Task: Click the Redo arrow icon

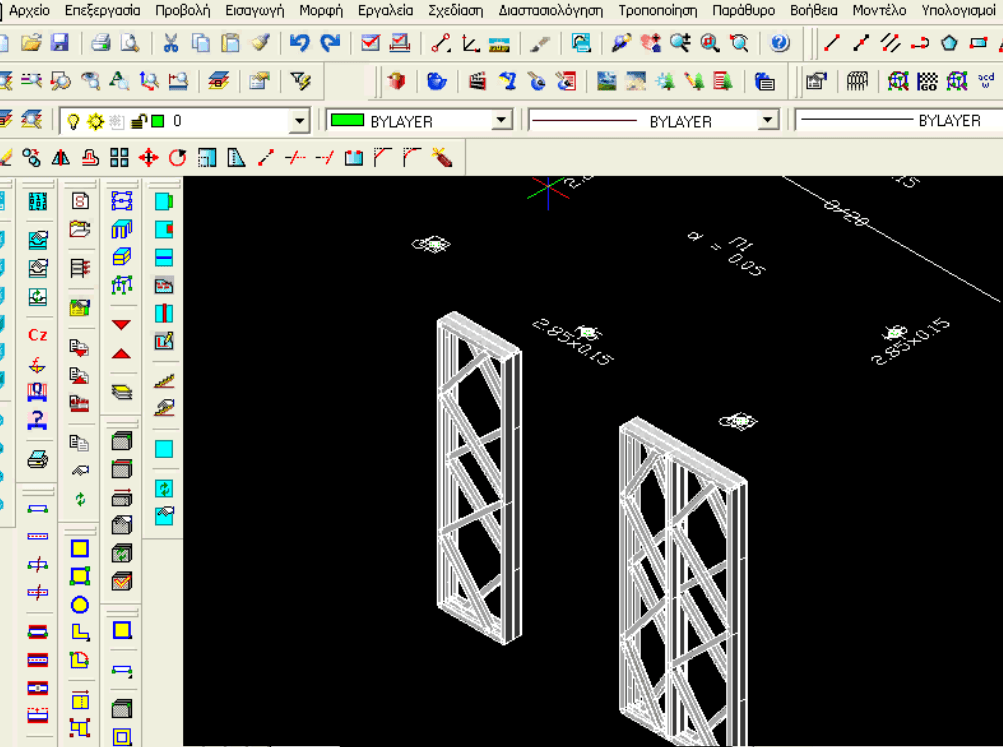Action: [330, 43]
